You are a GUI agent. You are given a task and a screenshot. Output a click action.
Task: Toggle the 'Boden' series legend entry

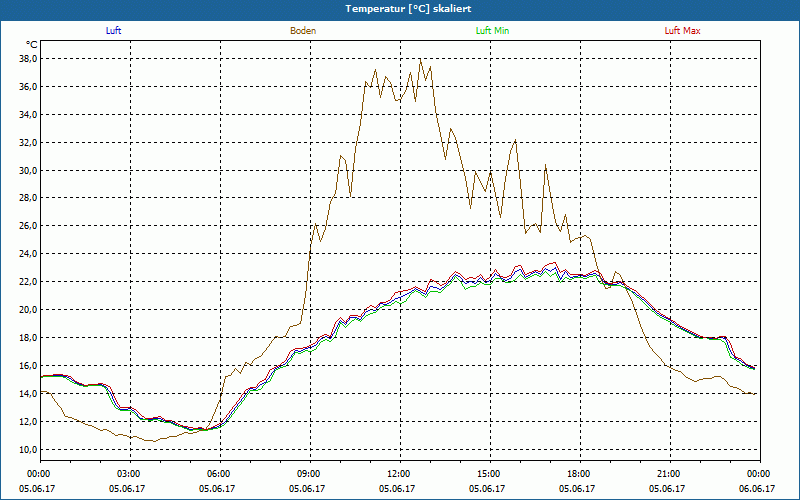(303, 31)
